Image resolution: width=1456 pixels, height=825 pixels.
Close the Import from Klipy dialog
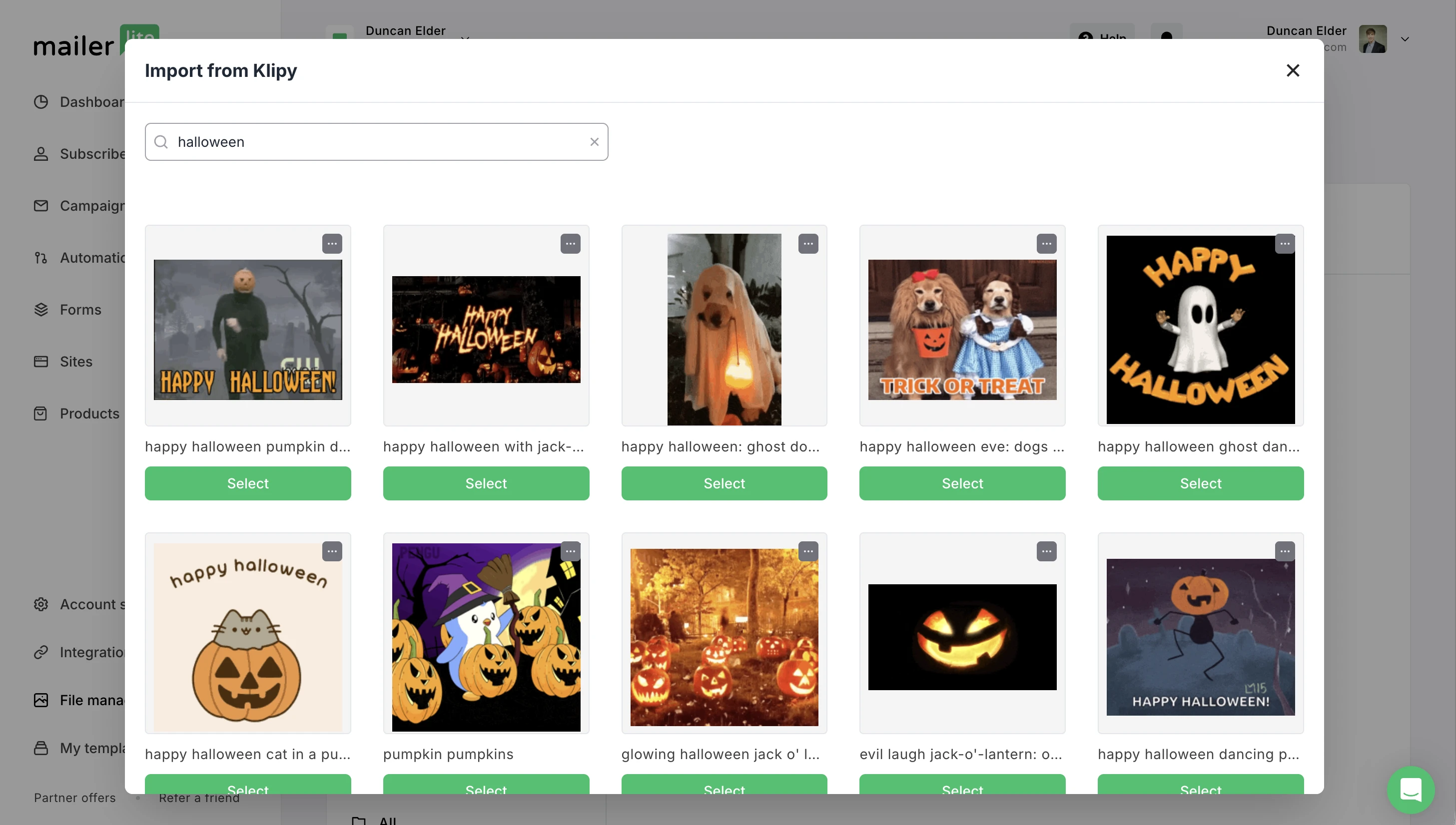click(x=1292, y=70)
